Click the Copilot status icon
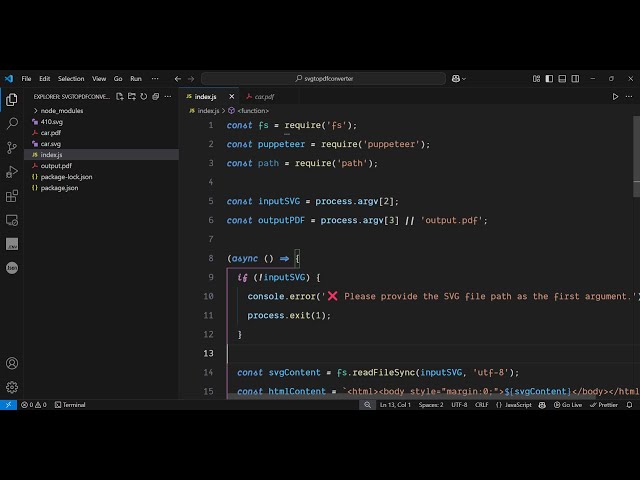 [x=542, y=405]
